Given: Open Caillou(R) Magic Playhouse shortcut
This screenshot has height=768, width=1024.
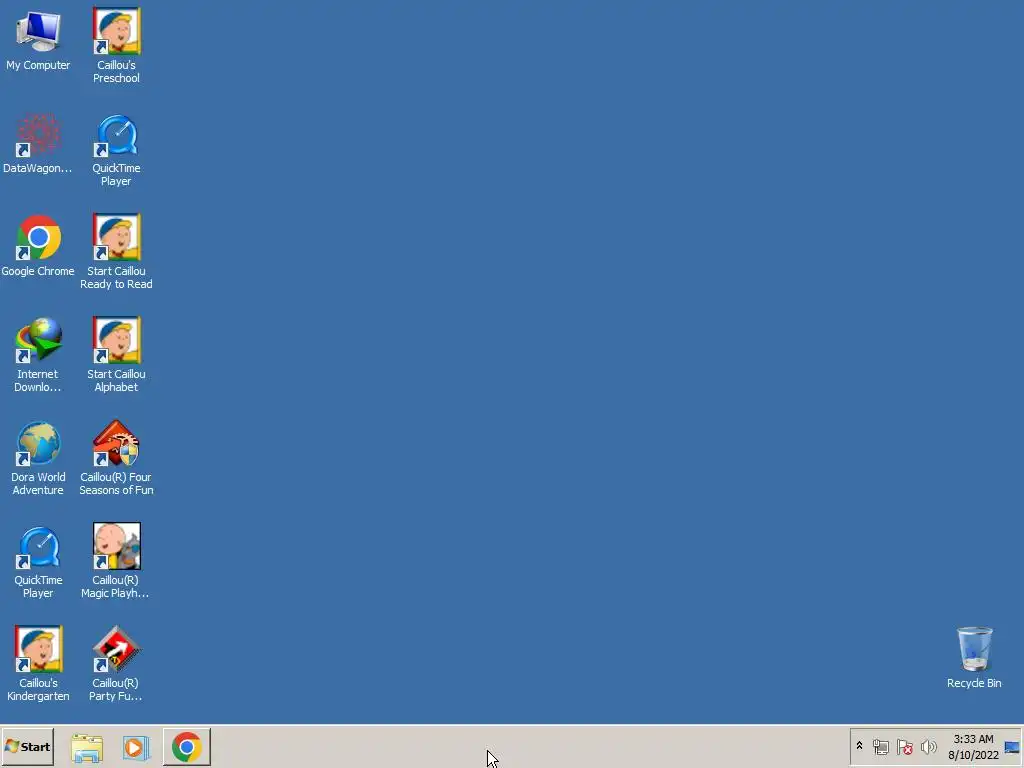Looking at the screenshot, I should click(116, 560).
